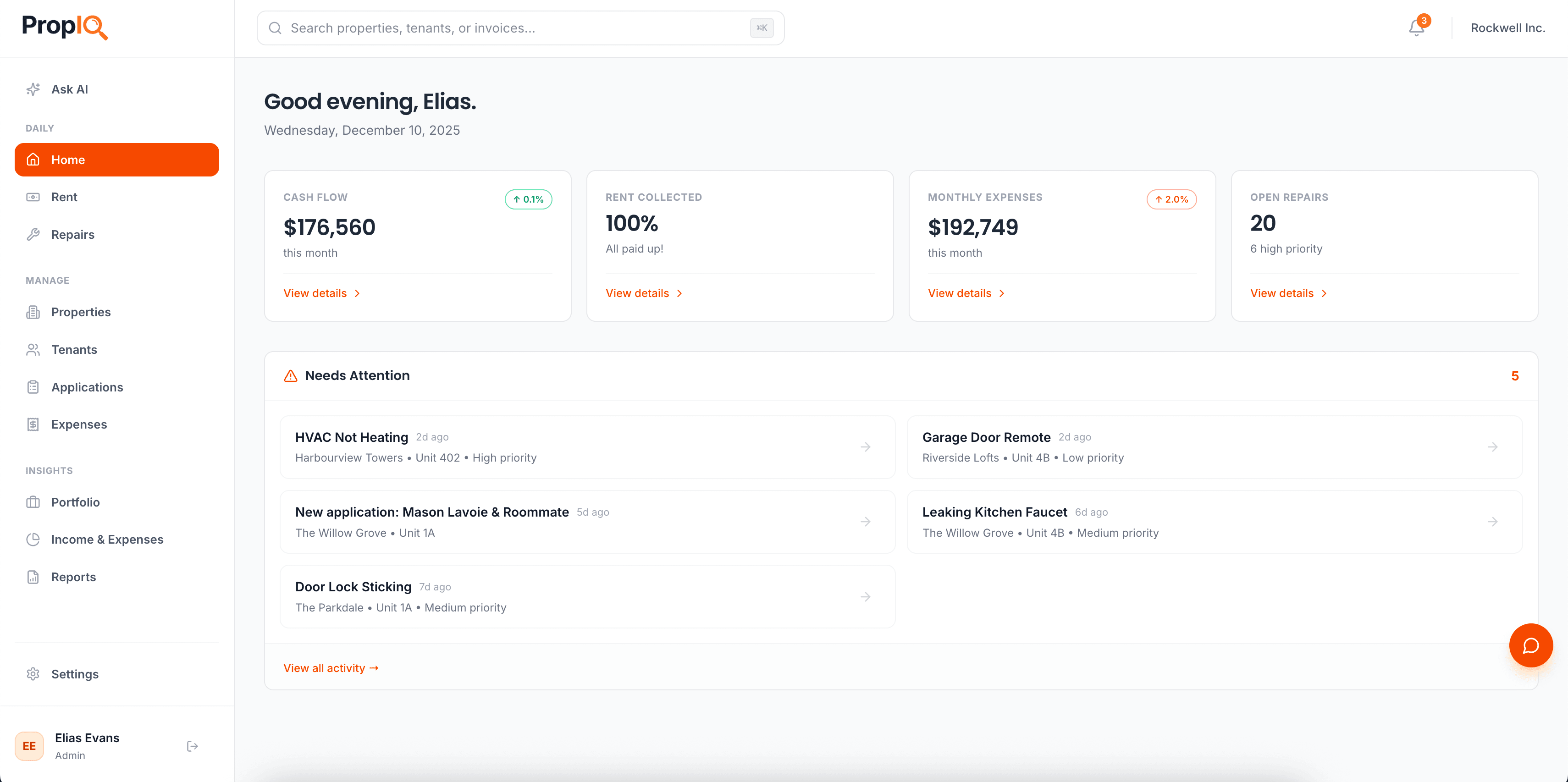Open Monthly Expenses View details

[960, 293]
